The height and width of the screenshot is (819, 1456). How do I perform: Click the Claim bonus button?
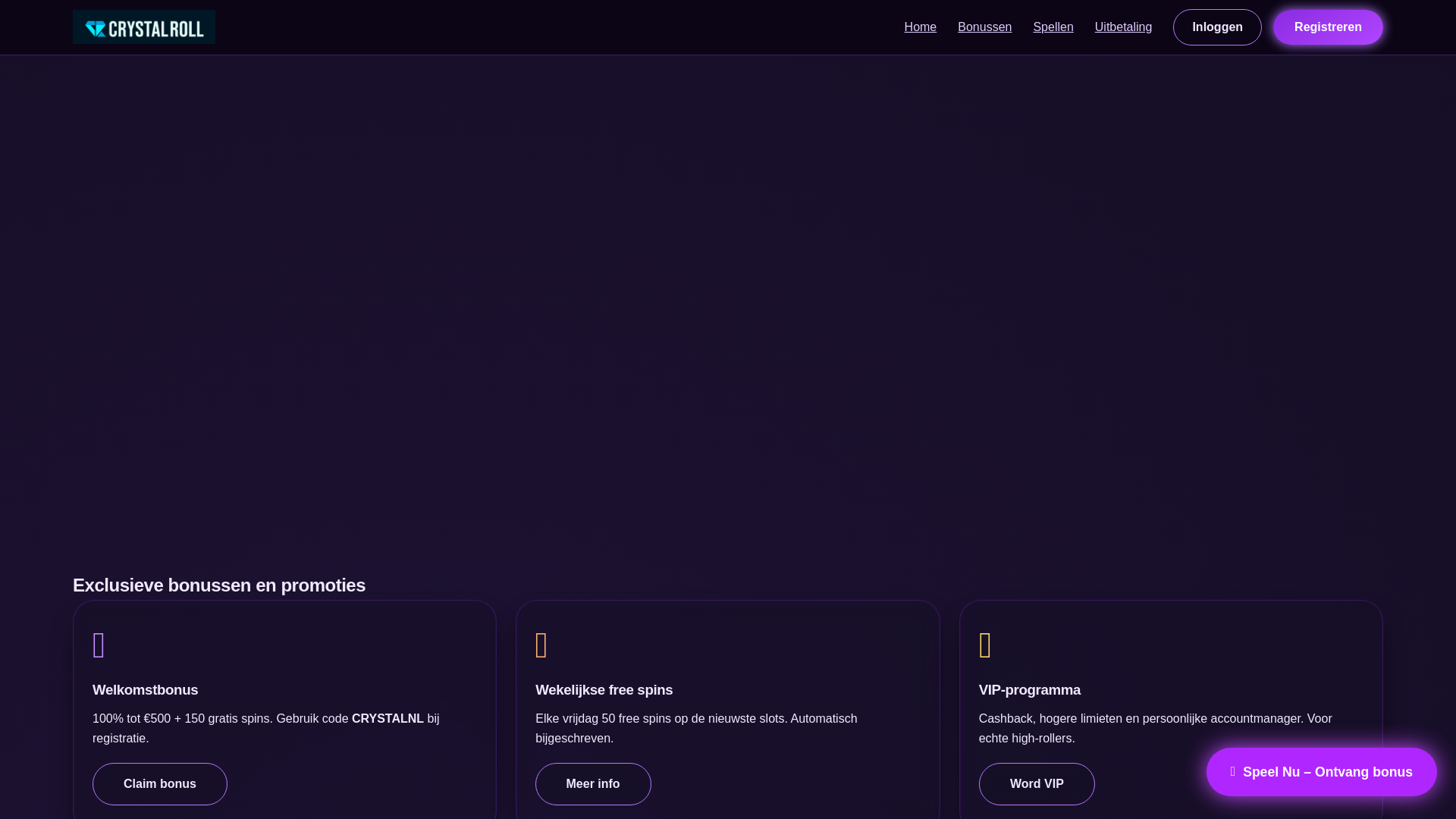160,784
